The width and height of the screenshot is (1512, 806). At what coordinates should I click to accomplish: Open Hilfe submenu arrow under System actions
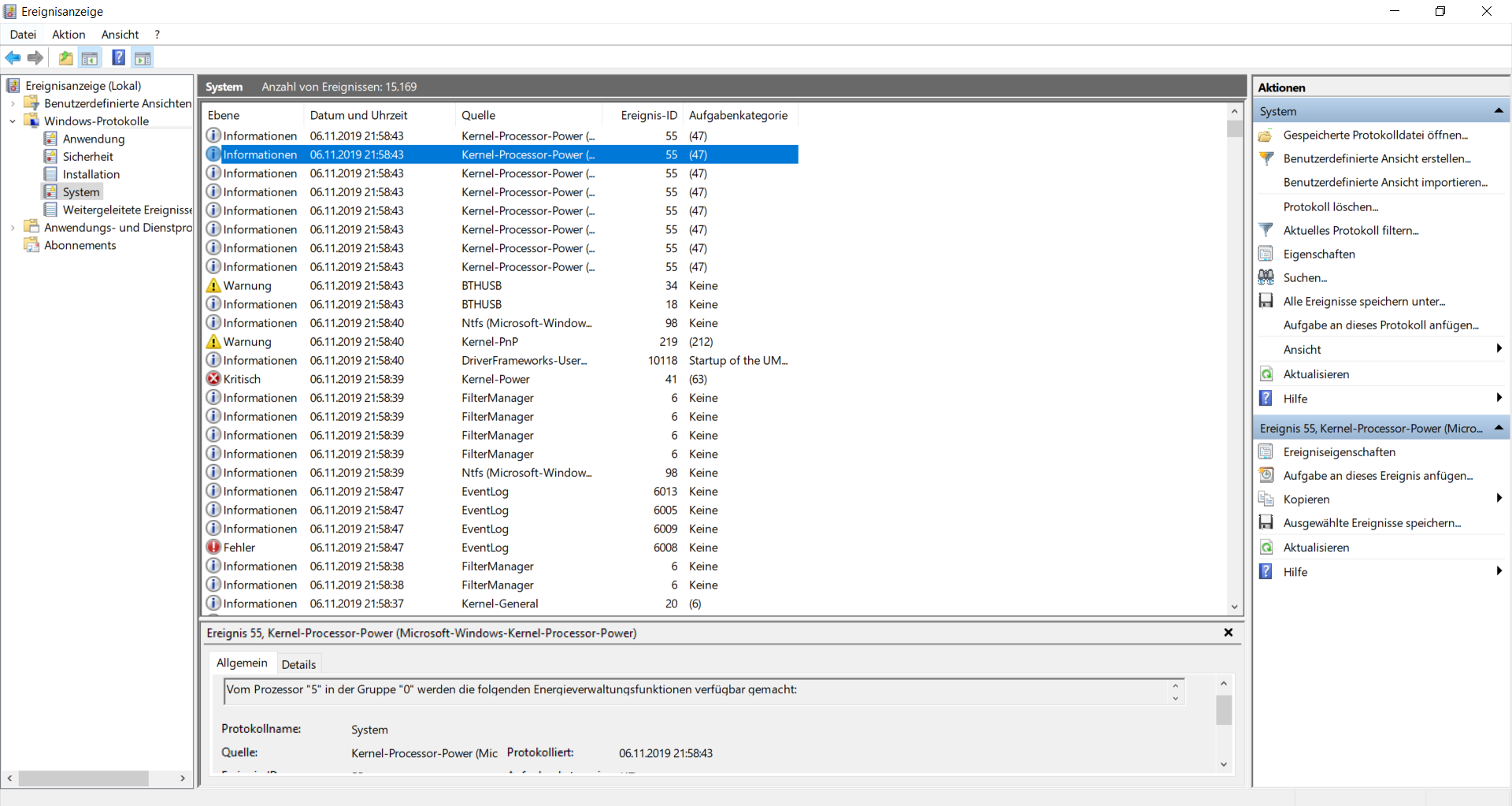pyautogui.click(x=1499, y=398)
